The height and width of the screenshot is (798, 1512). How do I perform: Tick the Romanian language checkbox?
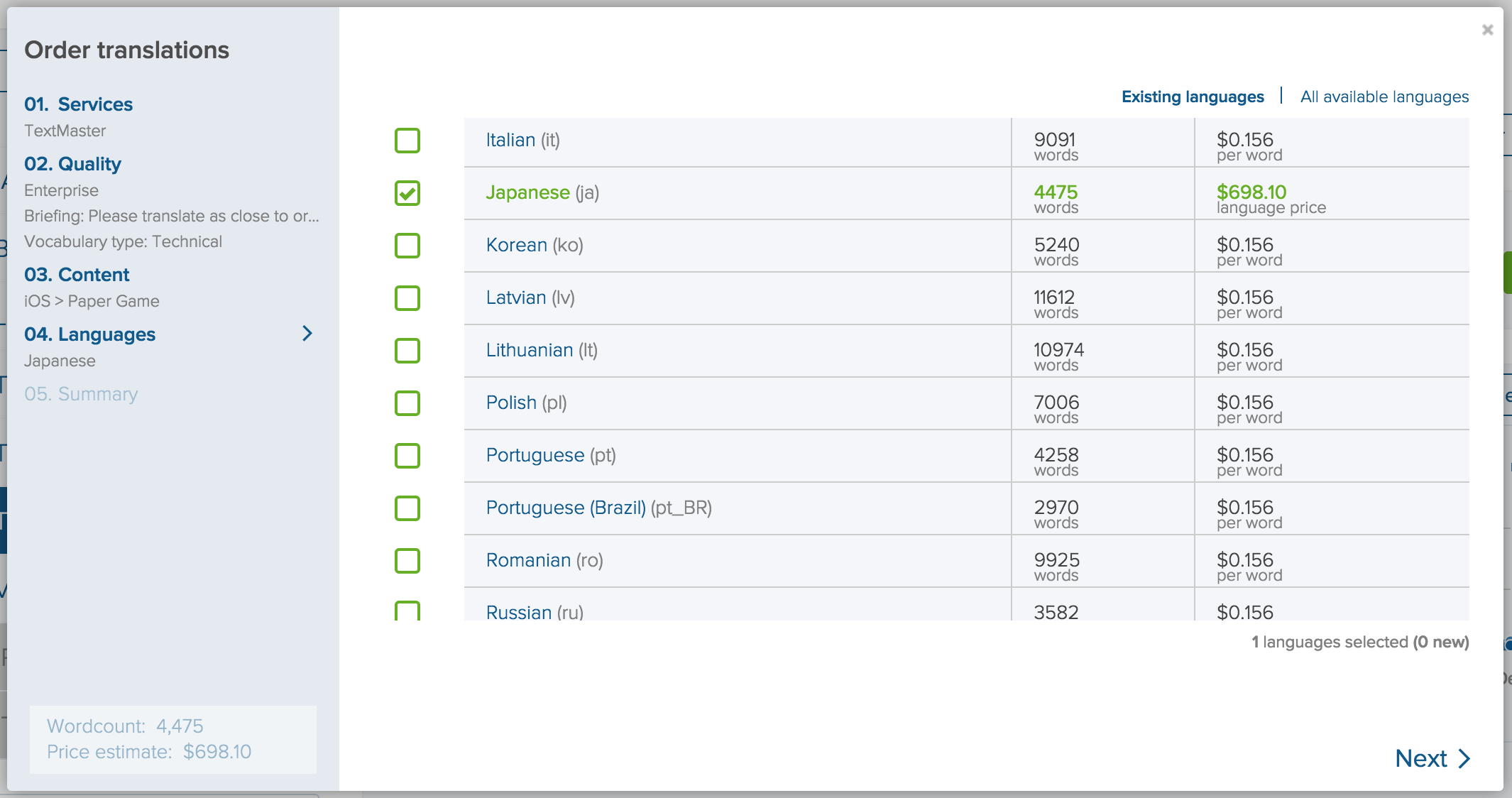[x=407, y=561]
